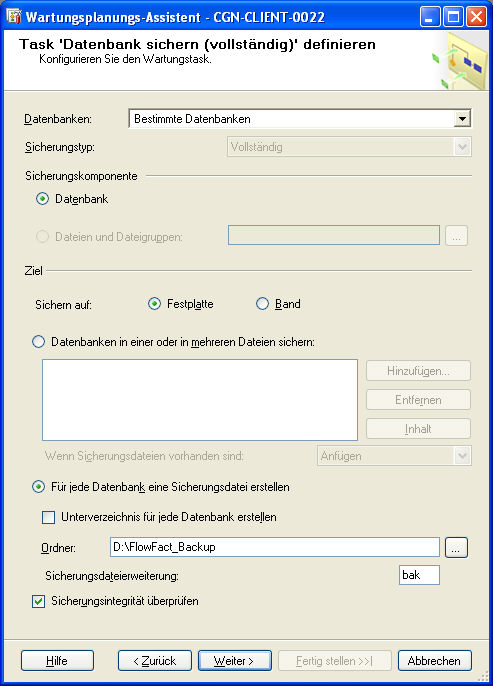This screenshot has height=686, width=493.
Task: Minimize the Wartungsplanungs-Assistent window
Action: (x=430, y=17)
